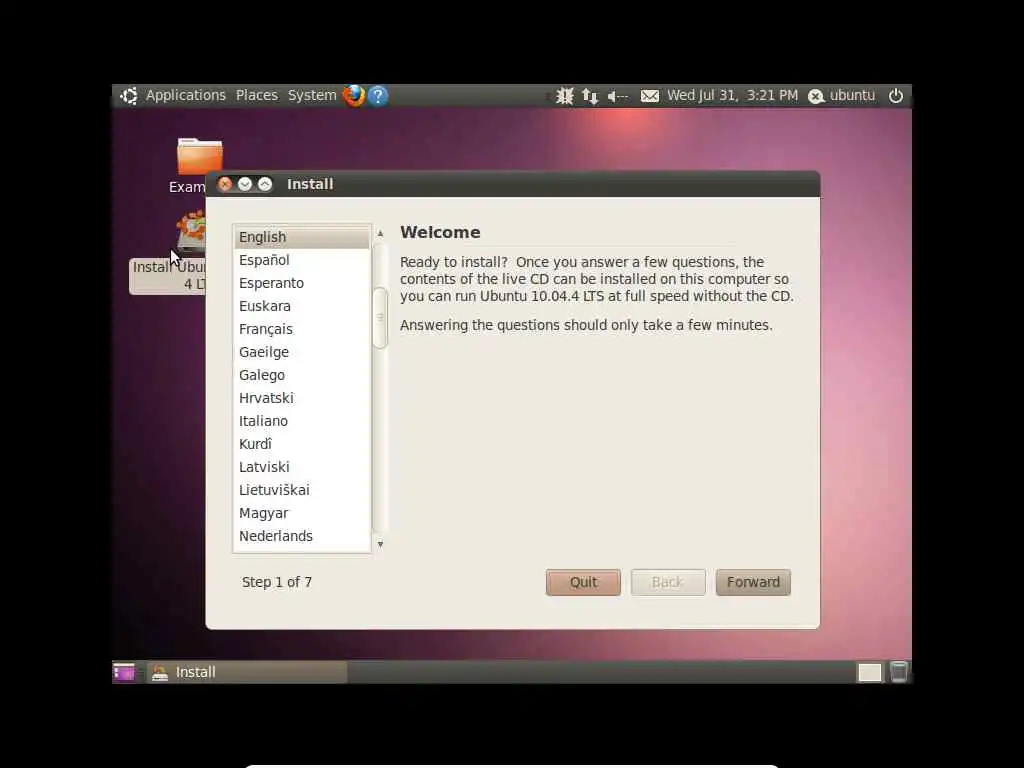Select Hrvatski in the language list
The width and height of the screenshot is (1024, 768).
pyautogui.click(x=302, y=398)
